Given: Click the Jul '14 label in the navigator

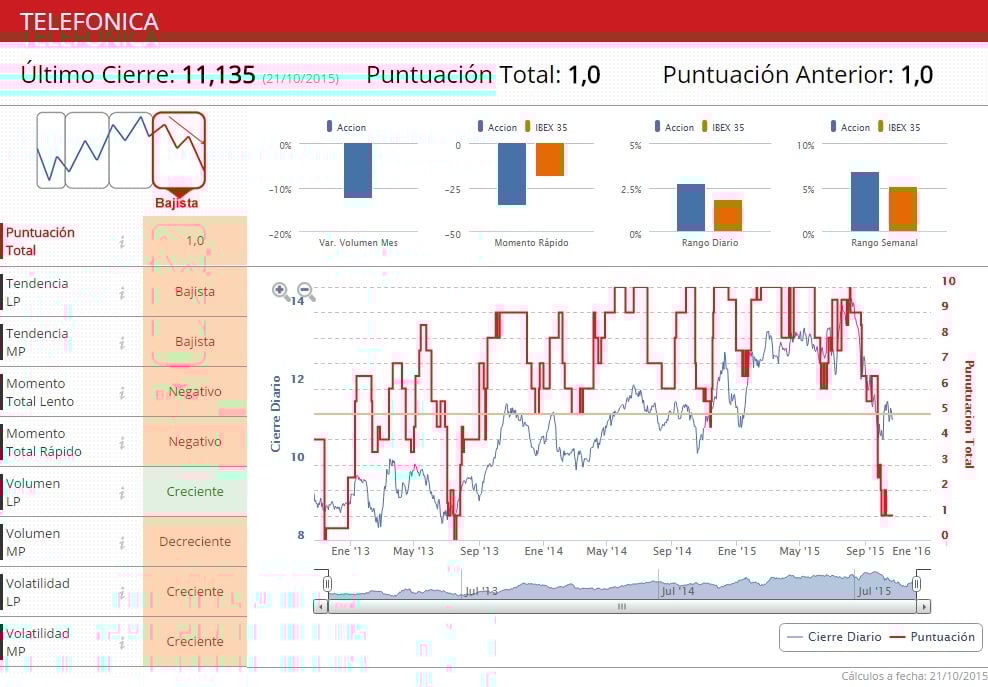Looking at the screenshot, I should tap(677, 591).
